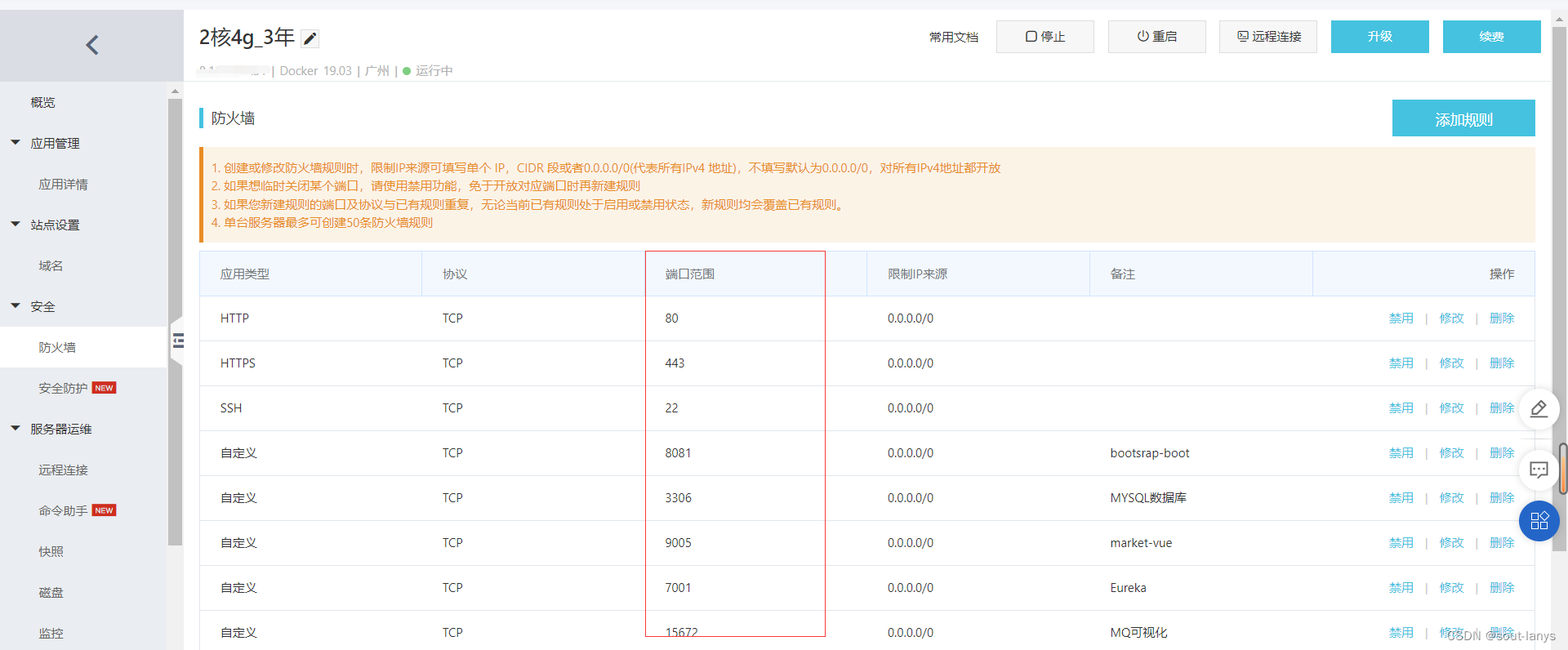
Task: Disable the 7001 Eureka rule
Action: tap(1401, 588)
